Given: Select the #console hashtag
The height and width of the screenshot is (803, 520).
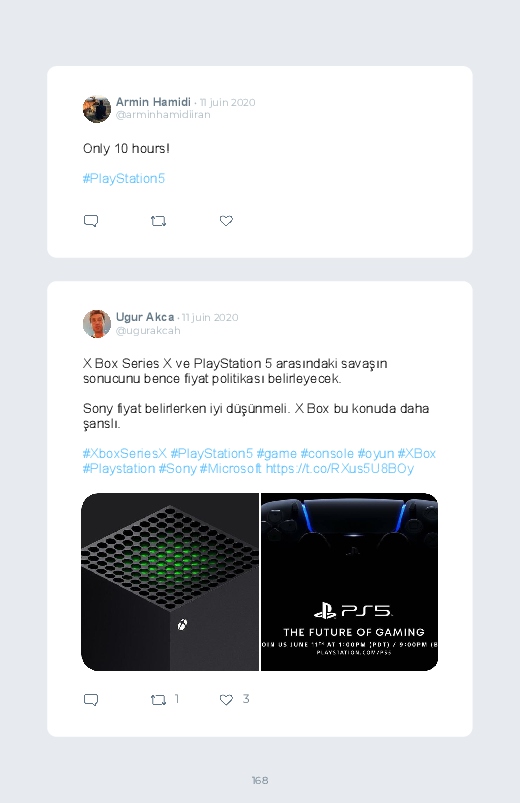Looking at the screenshot, I should 327,454.
